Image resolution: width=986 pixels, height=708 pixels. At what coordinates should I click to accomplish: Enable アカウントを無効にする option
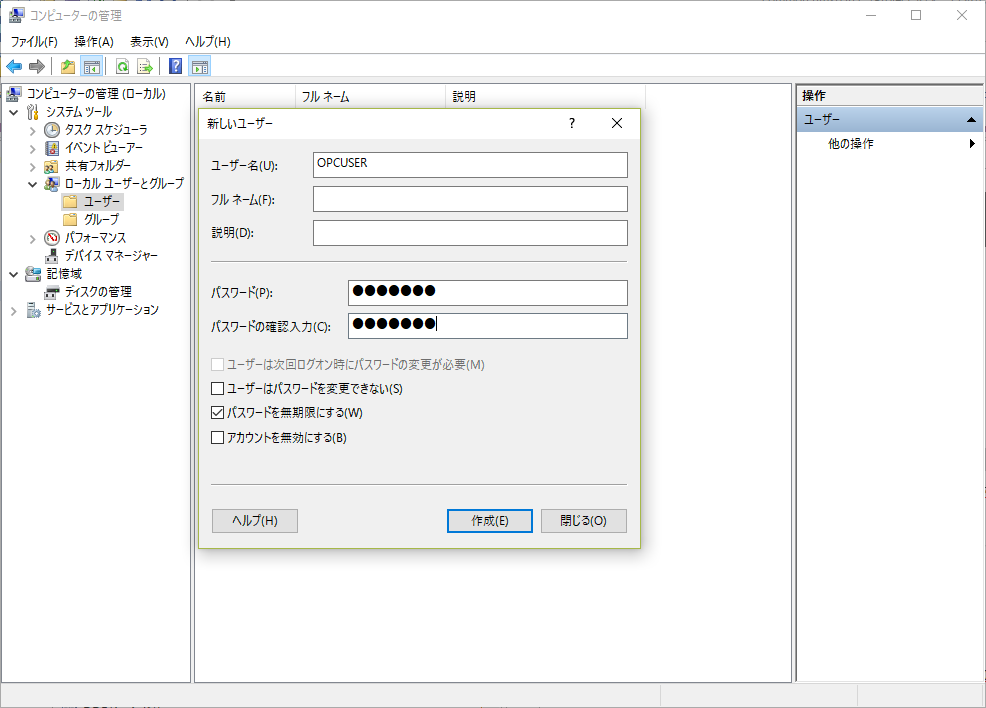click(216, 437)
